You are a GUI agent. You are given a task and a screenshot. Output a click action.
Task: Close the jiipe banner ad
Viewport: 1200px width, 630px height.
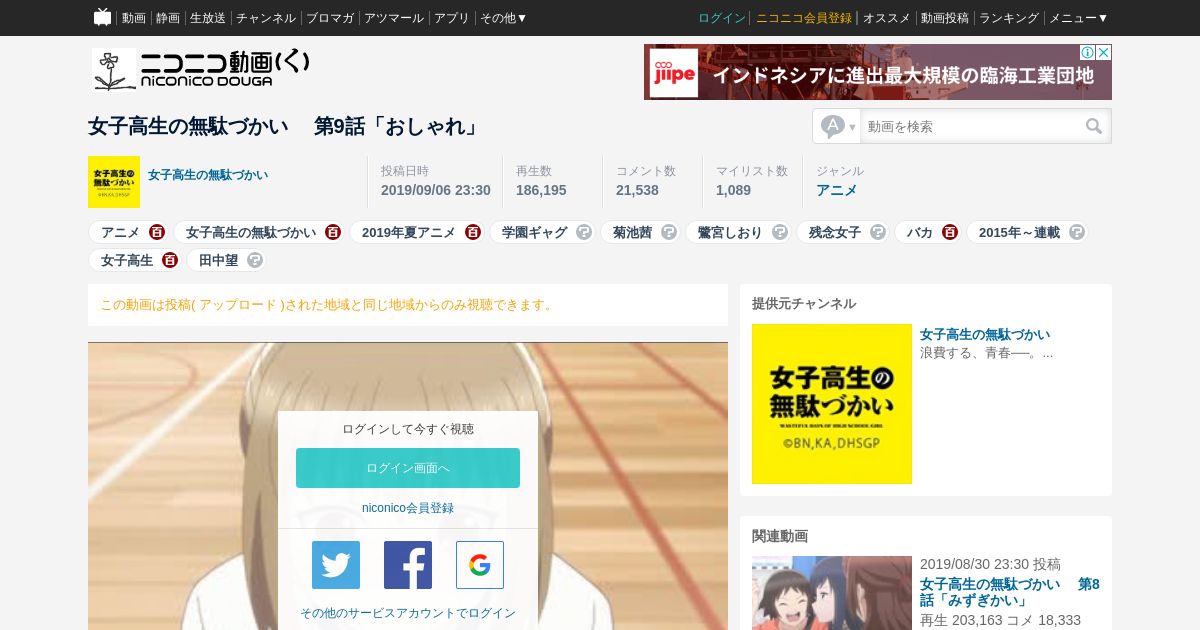pos(1104,52)
